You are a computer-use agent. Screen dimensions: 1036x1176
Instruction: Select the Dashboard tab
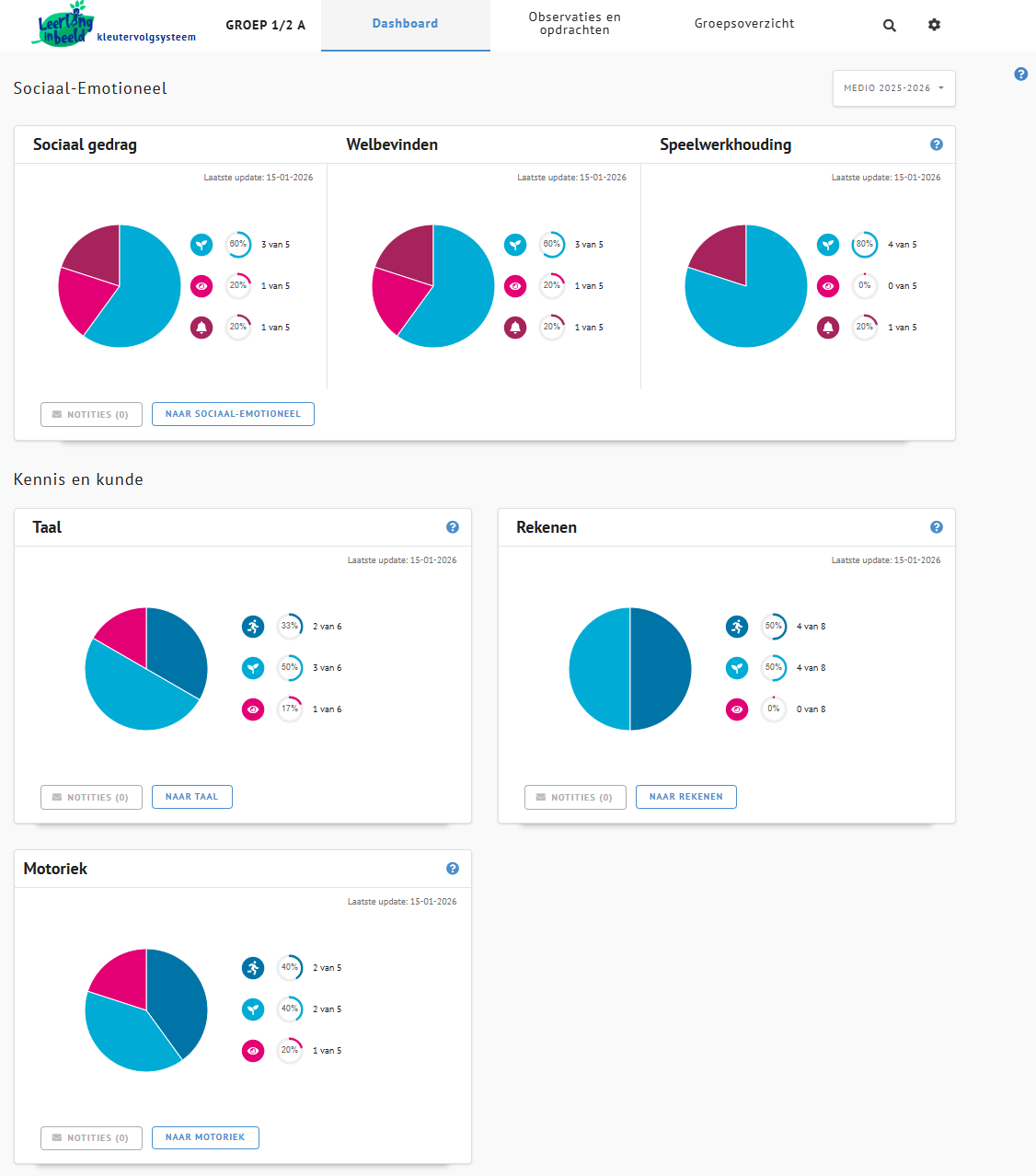coord(405,24)
